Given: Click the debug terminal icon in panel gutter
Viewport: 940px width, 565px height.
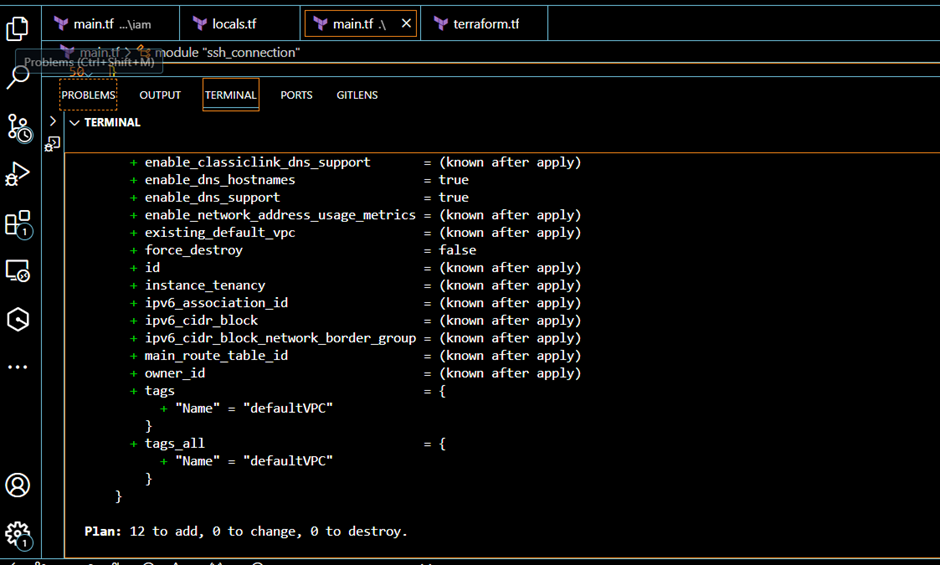Looking at the screenshot, I should pyautogui.click(x=53, y=144).
